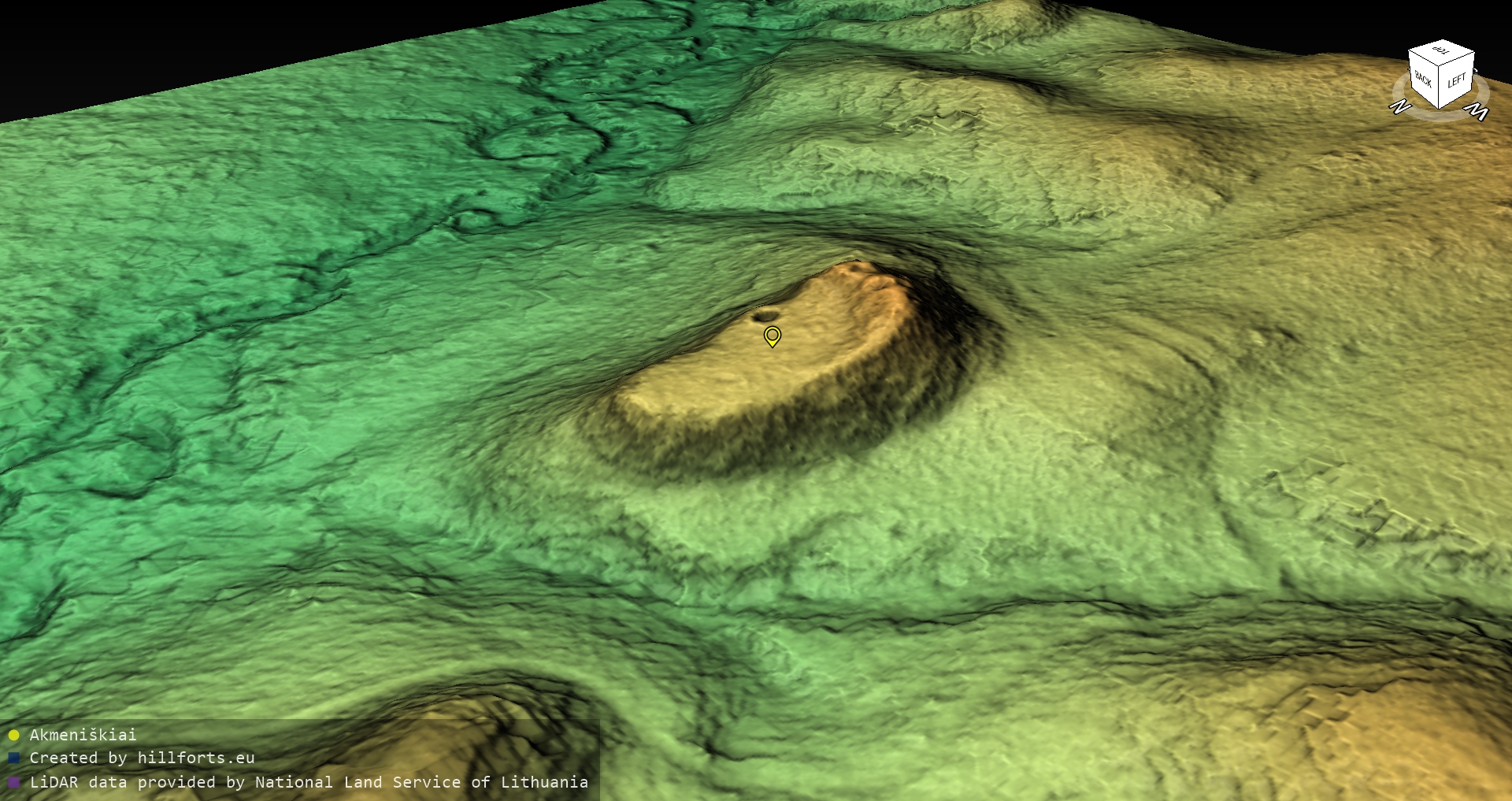Image resolution: width=1512 pixels, height=801 pixels.
Task: Open the Created by hillforts.eu credit
Action: point(142,758)
